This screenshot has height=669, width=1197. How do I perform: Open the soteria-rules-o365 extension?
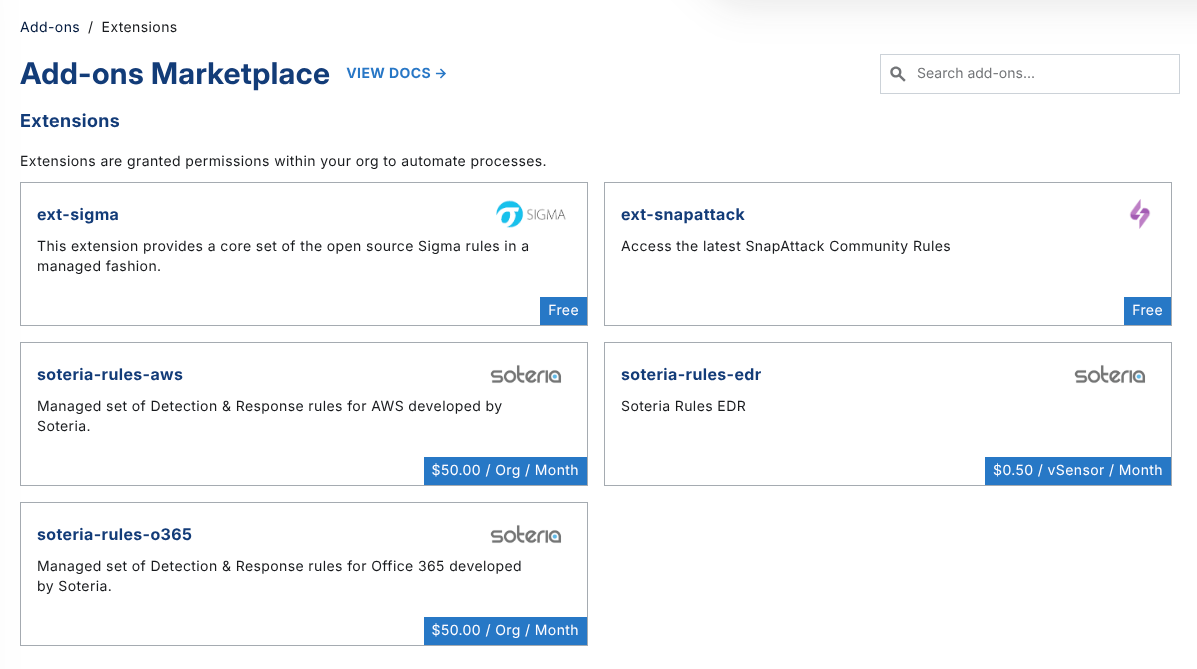coord(115,535)
